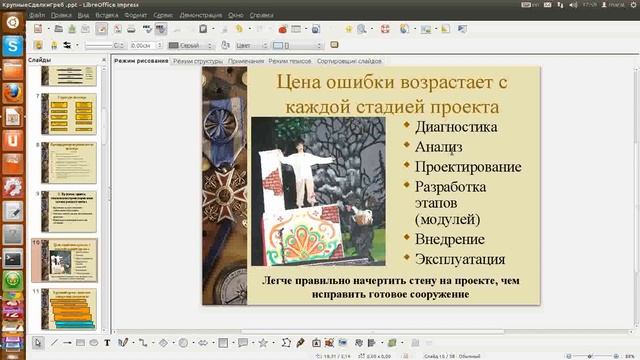Insert a table via the table icon
Image resolution: width=640 pixels, height=360 pixels.
tap(296, 29)
